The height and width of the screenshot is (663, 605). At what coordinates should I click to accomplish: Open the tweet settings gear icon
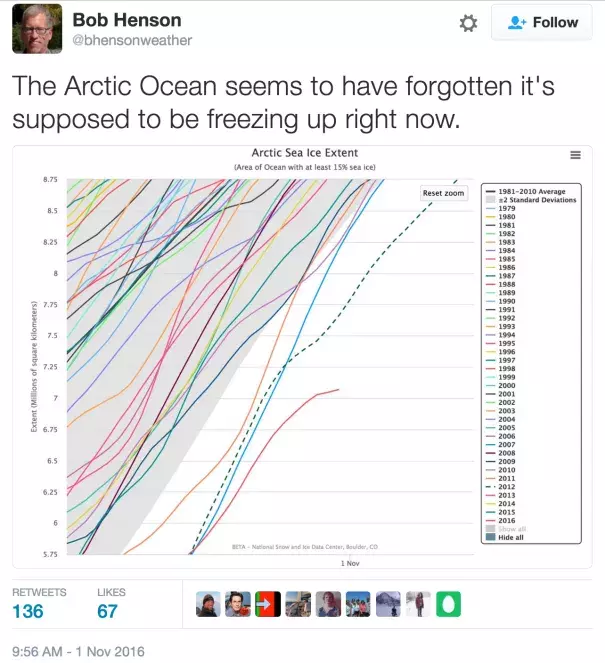click(468, 23)
